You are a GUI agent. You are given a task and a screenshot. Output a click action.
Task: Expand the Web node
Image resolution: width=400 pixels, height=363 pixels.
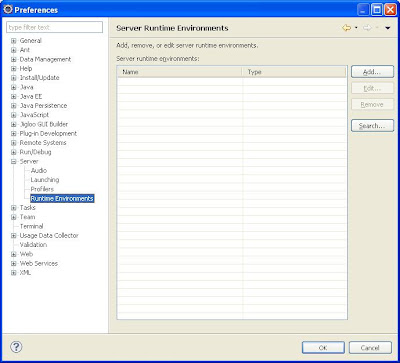pyautogui.click(x=14, y=254)
